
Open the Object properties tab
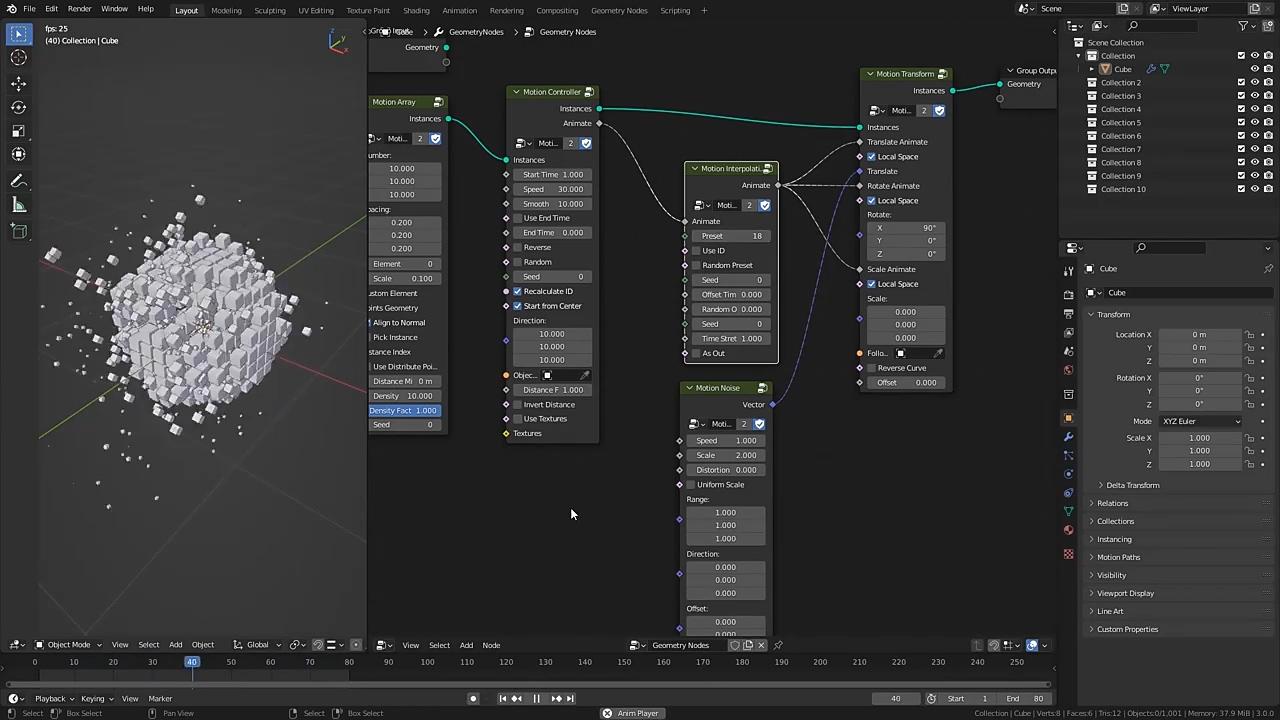(x=1068, y=418)
